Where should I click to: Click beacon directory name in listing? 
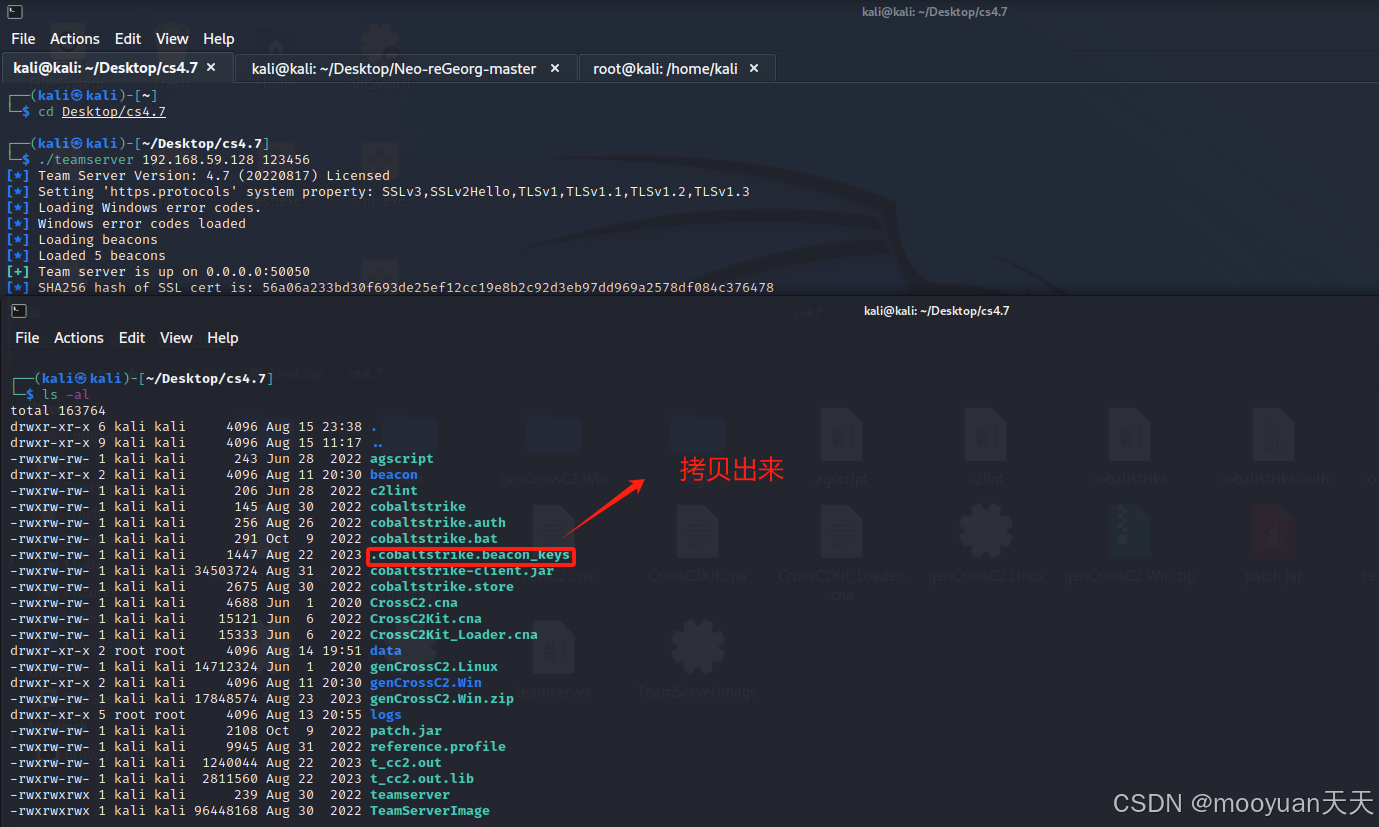[394, 475]
